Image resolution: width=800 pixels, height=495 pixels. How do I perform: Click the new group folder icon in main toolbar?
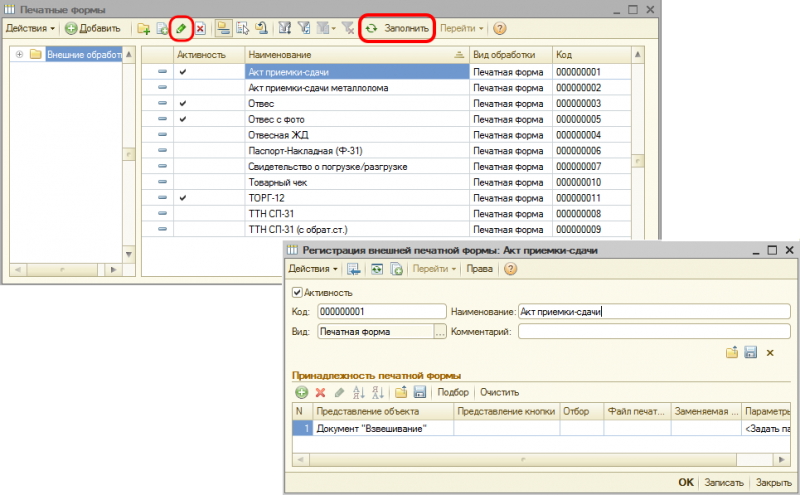coord(144,29)
